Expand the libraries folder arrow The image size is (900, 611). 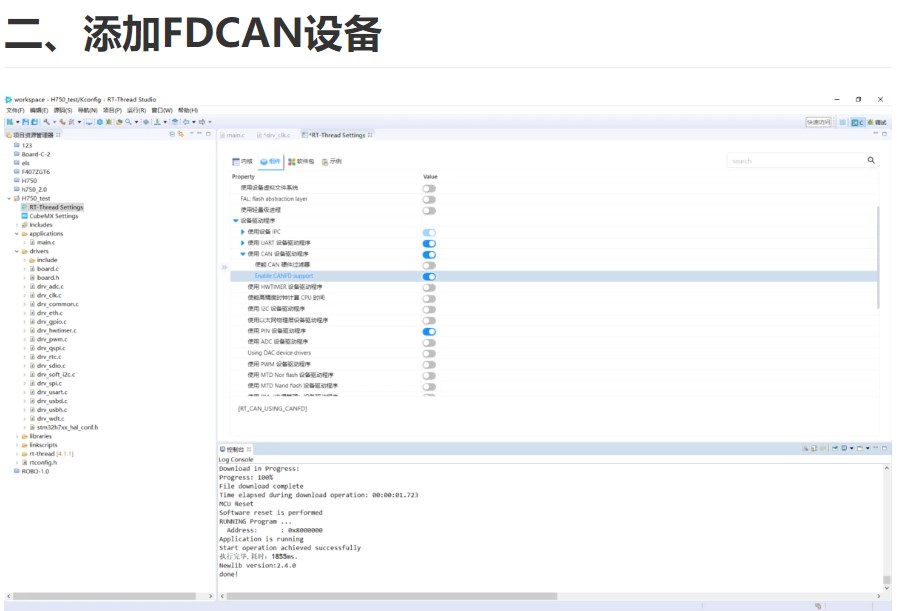pyautogui.click(x=17, y=436)
